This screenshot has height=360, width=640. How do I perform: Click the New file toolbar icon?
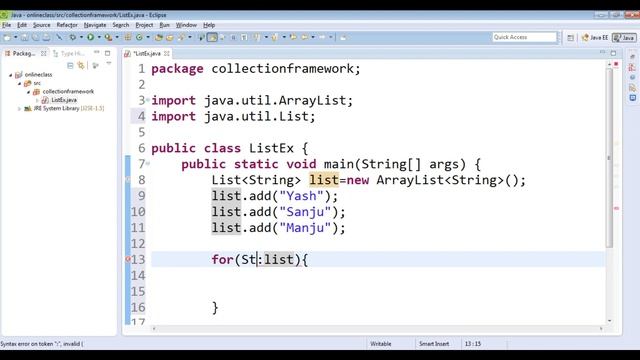coord(7,38)
